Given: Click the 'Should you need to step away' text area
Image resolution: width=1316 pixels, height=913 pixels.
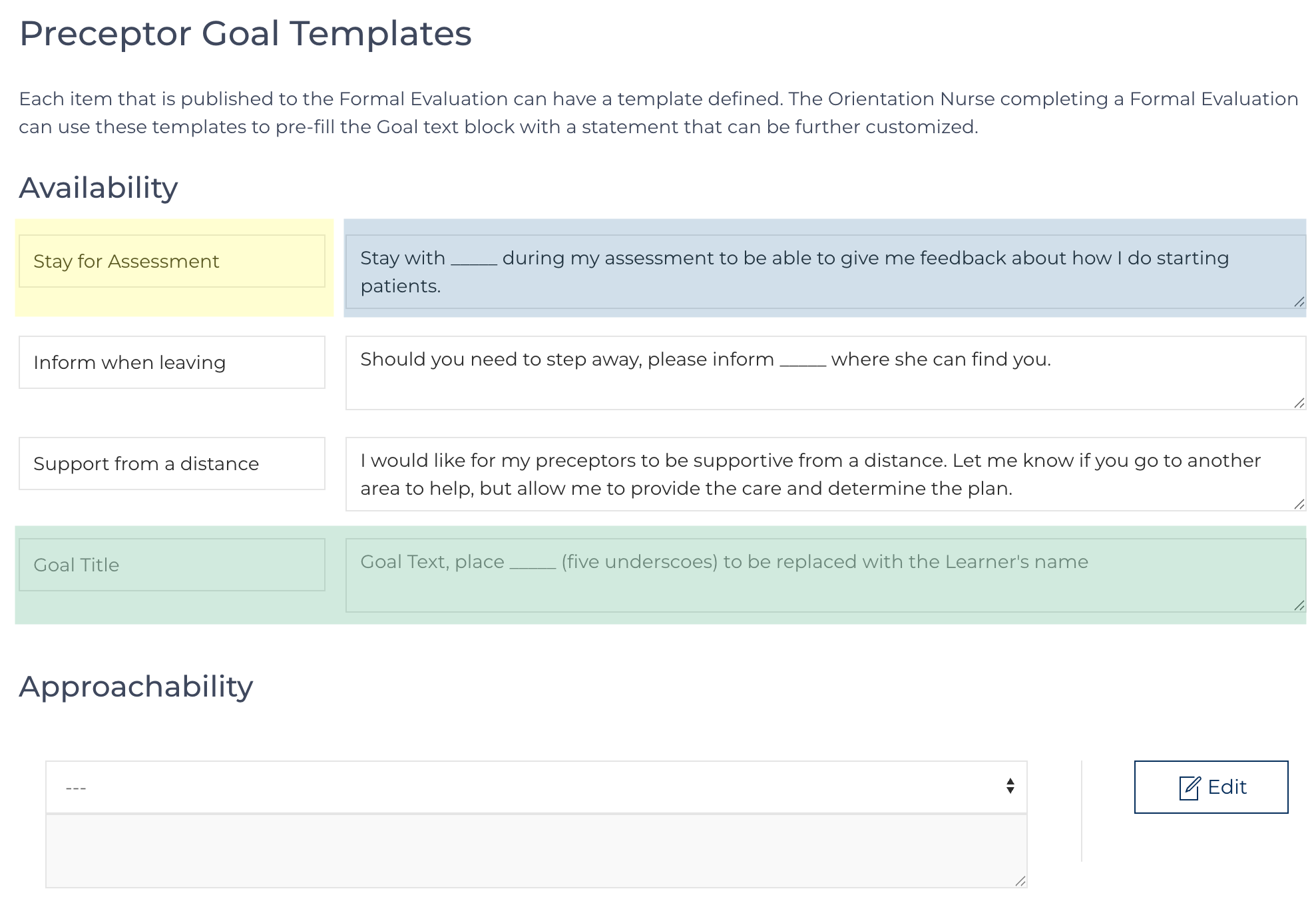Looking at the screenshot, I should point(824,373).
